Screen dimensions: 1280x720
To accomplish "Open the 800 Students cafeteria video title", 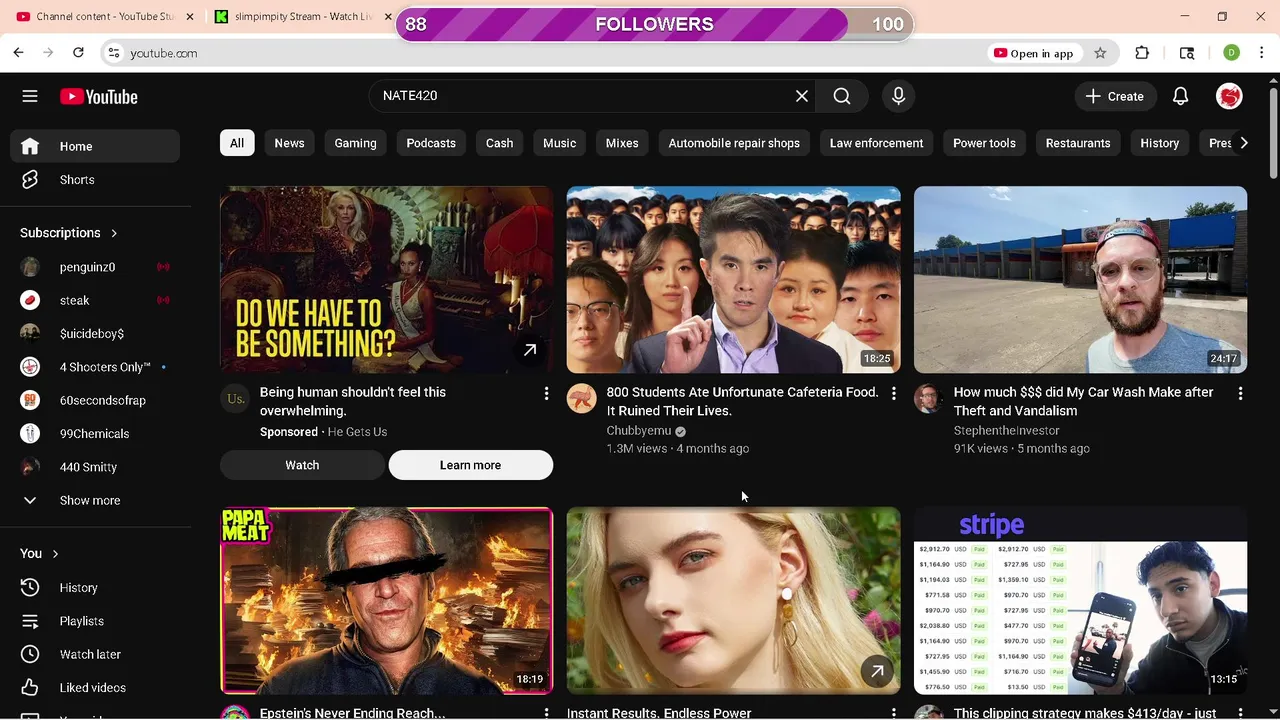I will pyautogui.click(x=742, y=401).
